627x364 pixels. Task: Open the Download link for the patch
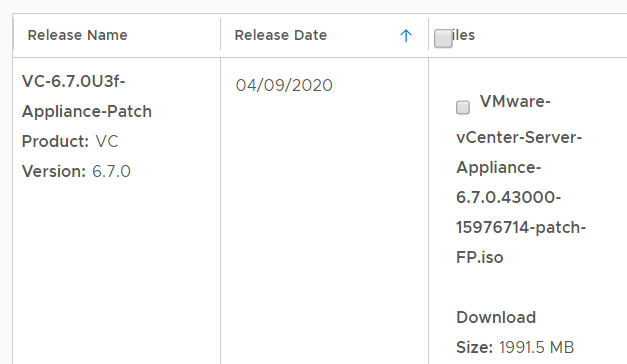click(x=496, y=317)
